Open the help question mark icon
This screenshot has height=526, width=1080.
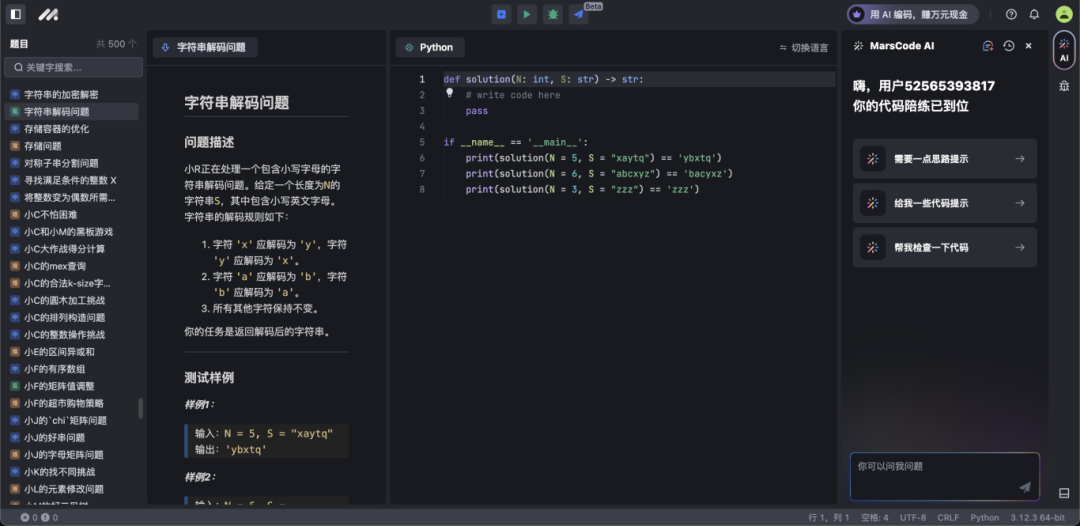[x=1011, y=14]
